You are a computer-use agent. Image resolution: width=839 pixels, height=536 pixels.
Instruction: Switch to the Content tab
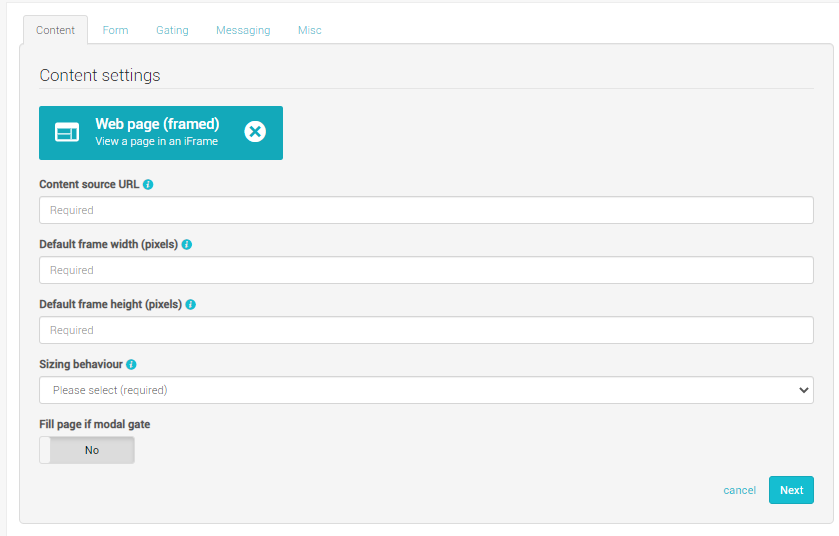coord(55,30)
